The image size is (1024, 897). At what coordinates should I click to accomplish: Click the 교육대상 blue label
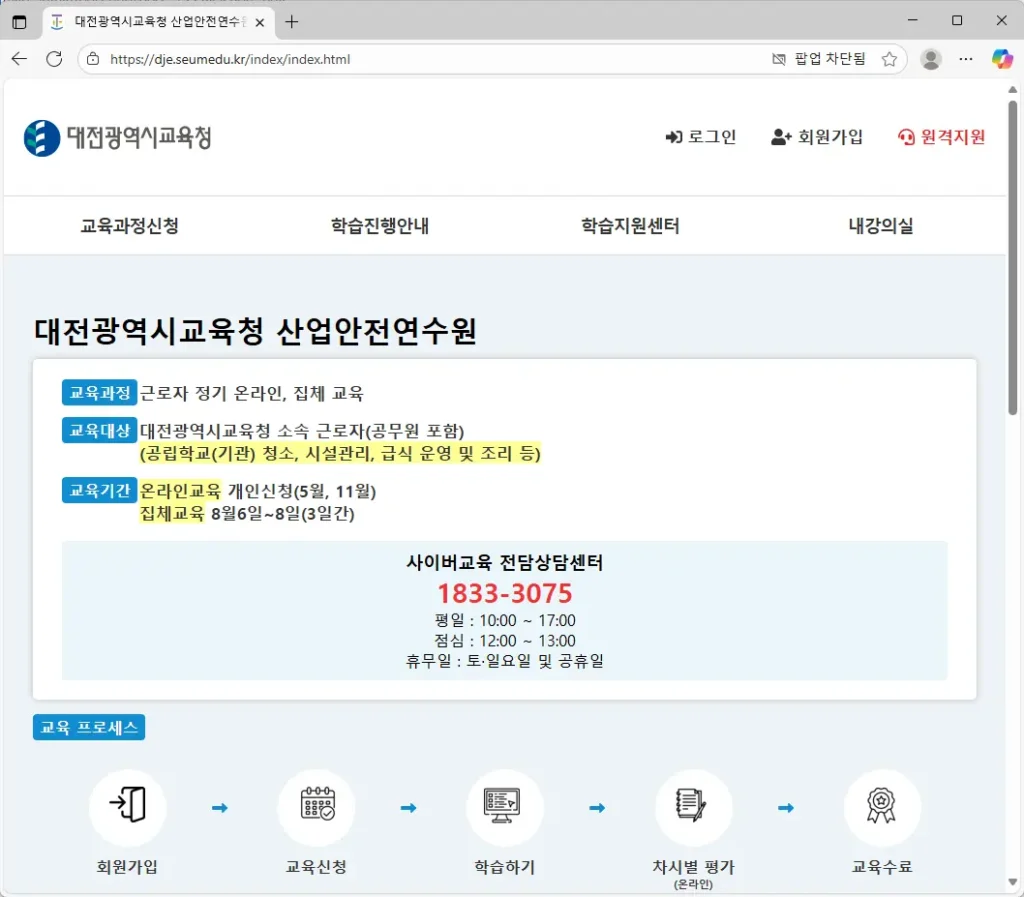pyautogui.click(x=99, y=430)
